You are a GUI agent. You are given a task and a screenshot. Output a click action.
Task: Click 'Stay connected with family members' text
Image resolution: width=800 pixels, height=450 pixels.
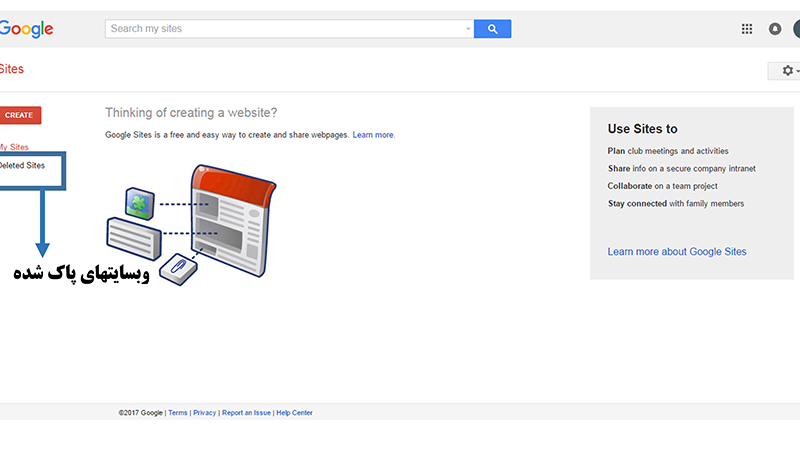click(676, 204)
